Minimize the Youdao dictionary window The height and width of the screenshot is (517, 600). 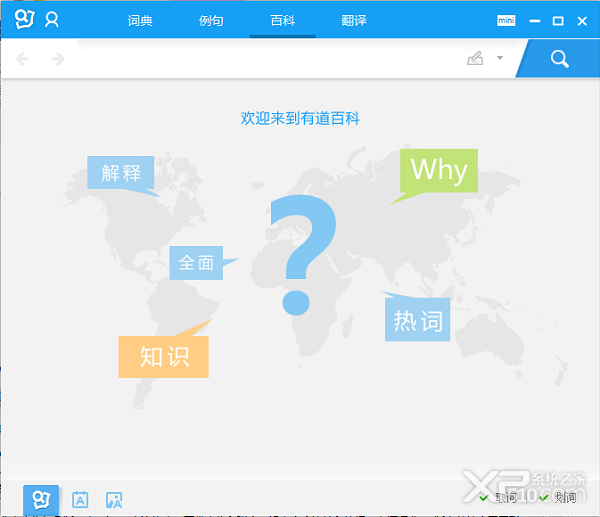coord(535,21)
